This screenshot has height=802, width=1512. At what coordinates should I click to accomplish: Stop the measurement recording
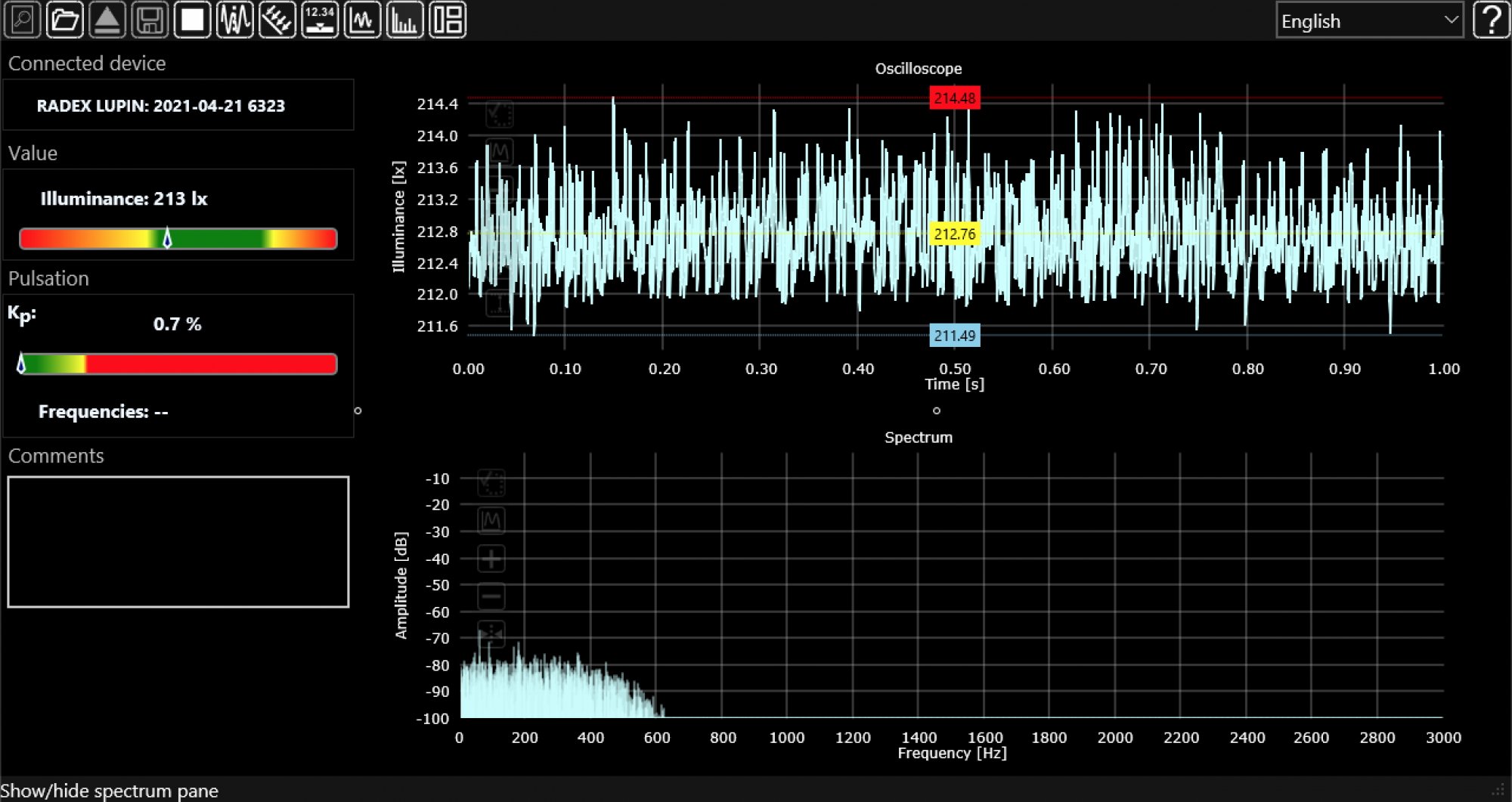[x=192, y=20]
